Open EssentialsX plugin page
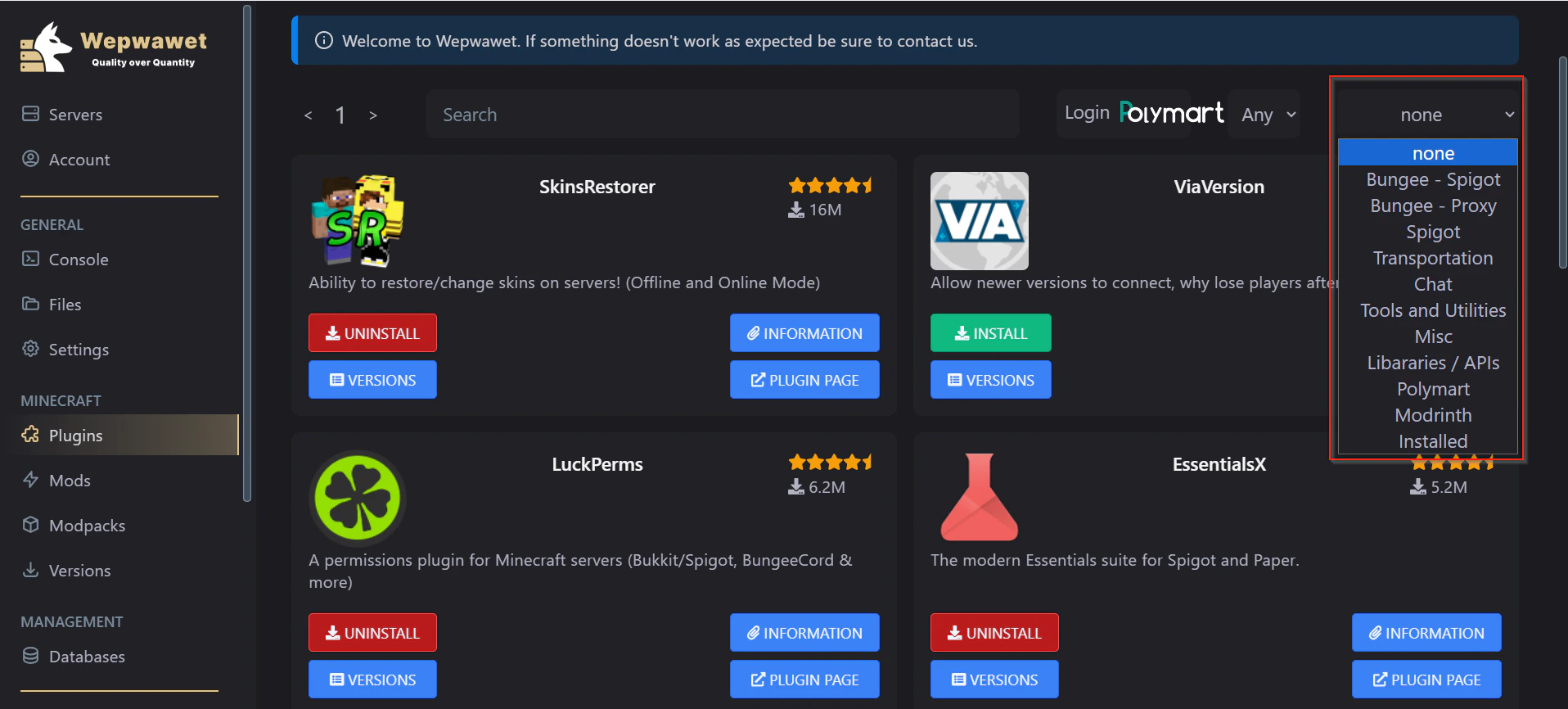 pyautogui.click(x=1426, y=680)
